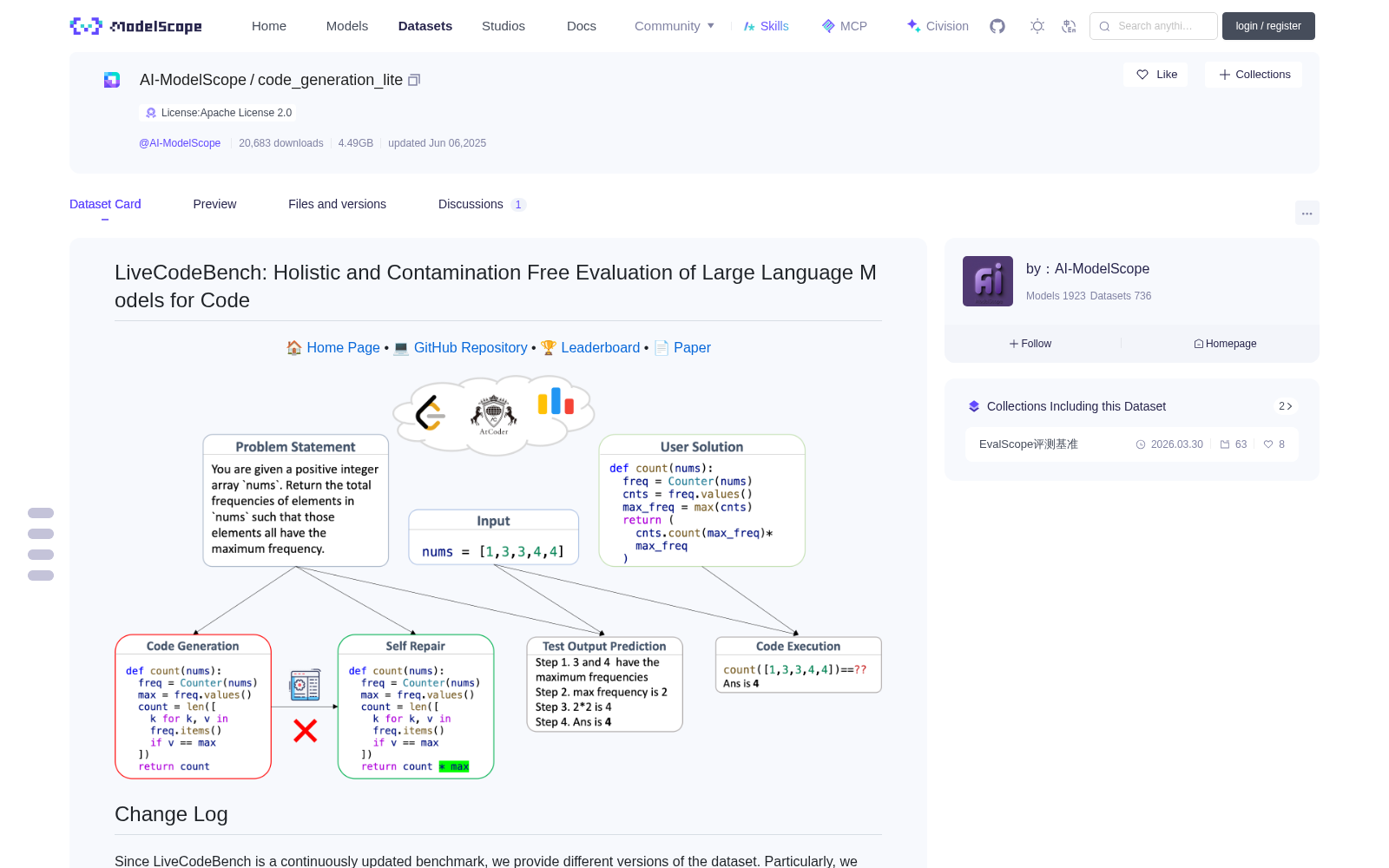Open the Civision link
Screen dimensions: 1389x868
[938, 26]
